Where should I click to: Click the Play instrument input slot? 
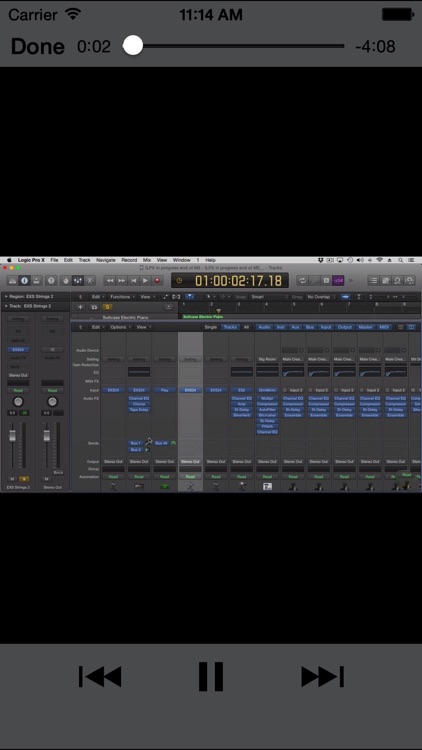click(165, 390)
